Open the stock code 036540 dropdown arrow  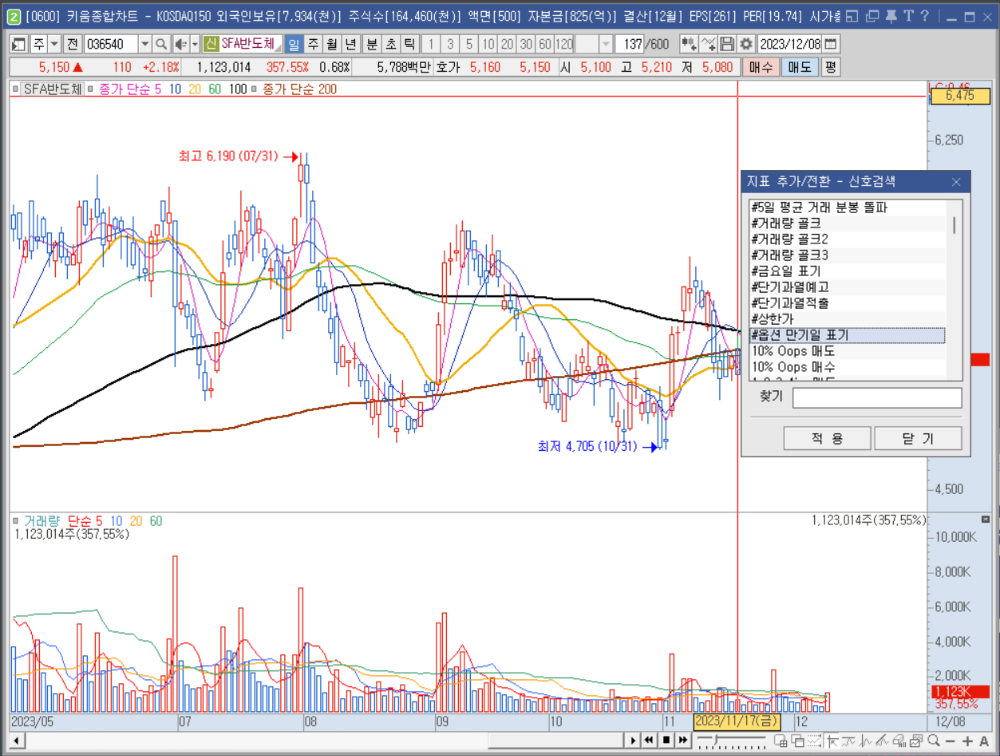click(145, 44)
